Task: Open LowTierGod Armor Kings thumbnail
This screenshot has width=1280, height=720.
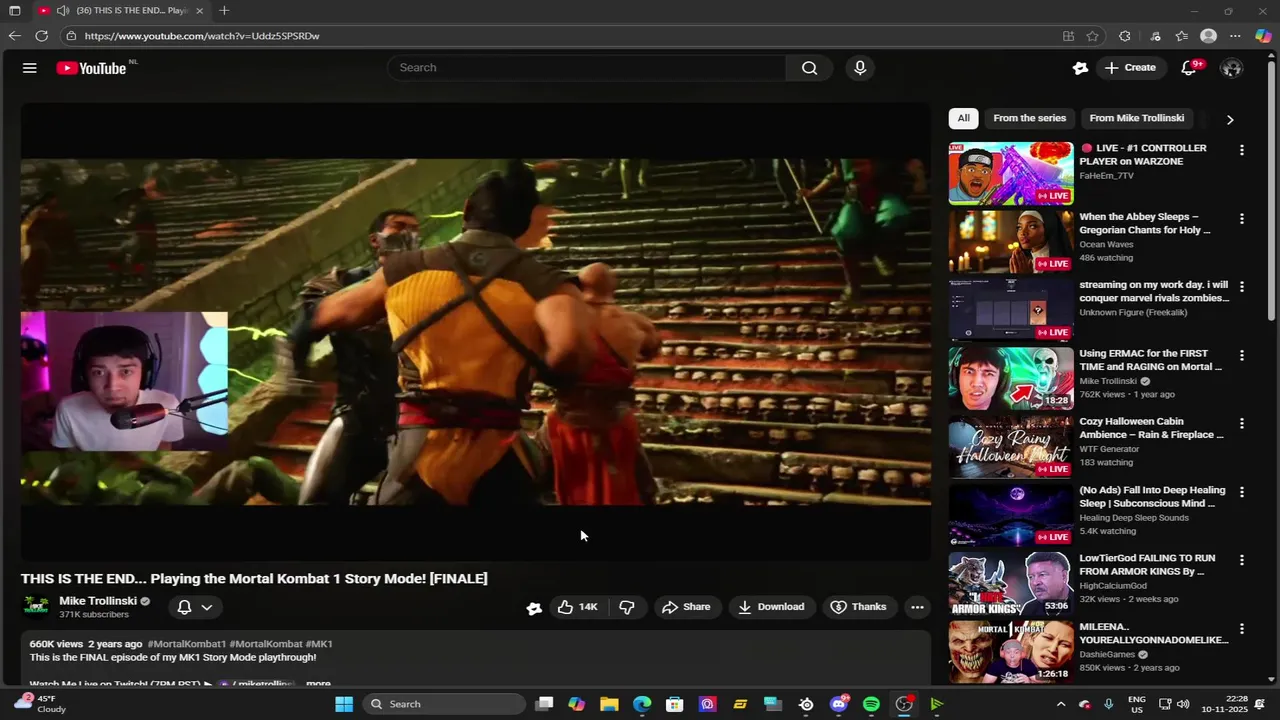Action: click(x=1011, y=583)
